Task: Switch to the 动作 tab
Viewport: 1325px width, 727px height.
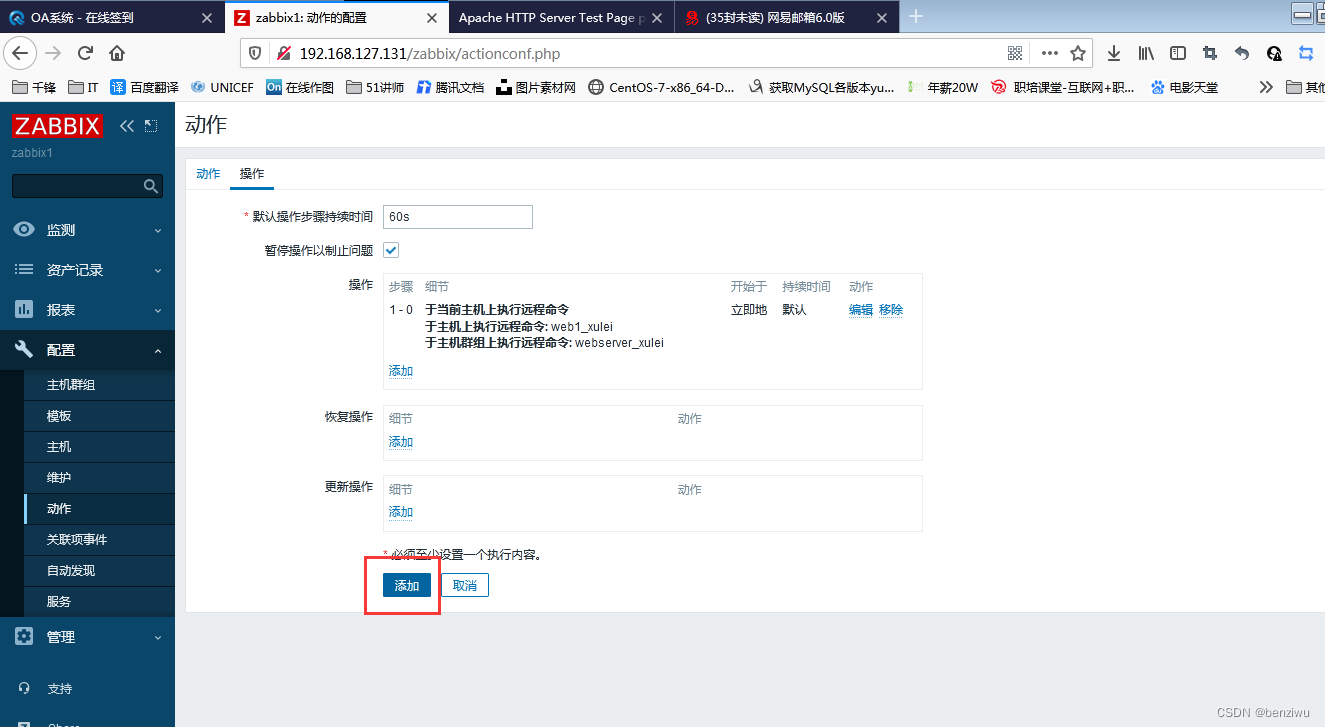Action: [208, 174]
